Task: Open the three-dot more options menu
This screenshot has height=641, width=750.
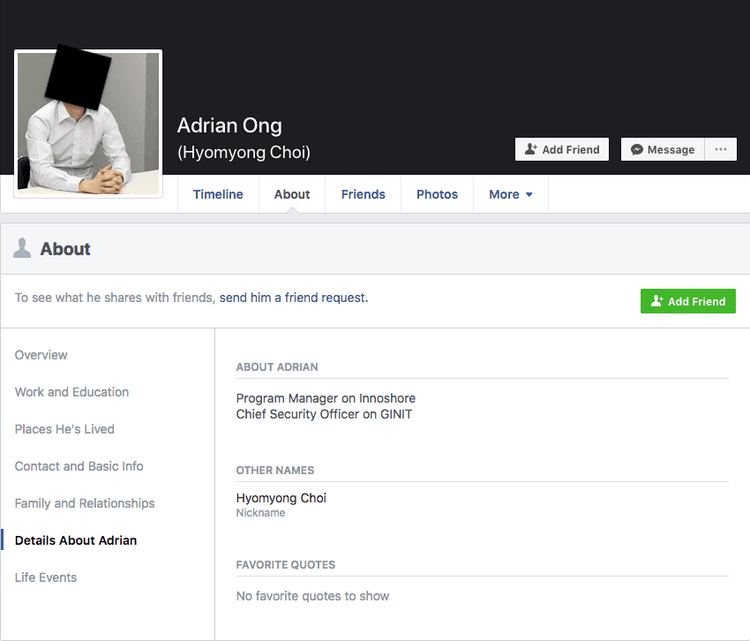Action: coord(721,150)
